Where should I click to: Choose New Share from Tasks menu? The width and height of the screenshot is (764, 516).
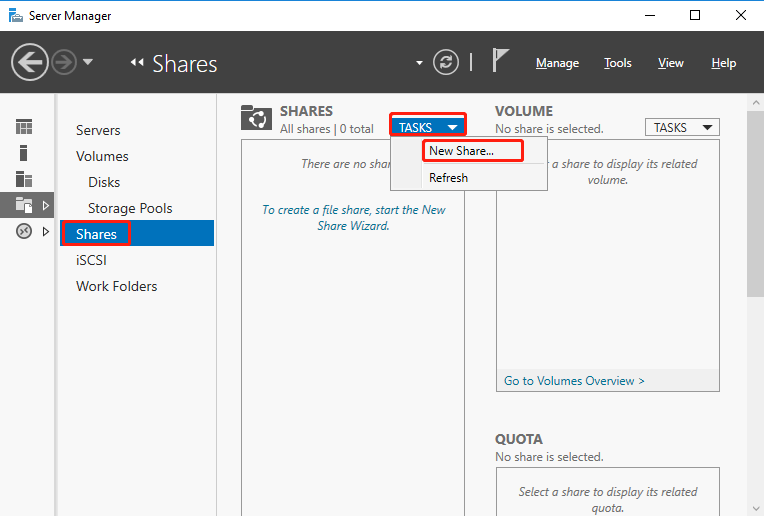click(x=461, y=151)
